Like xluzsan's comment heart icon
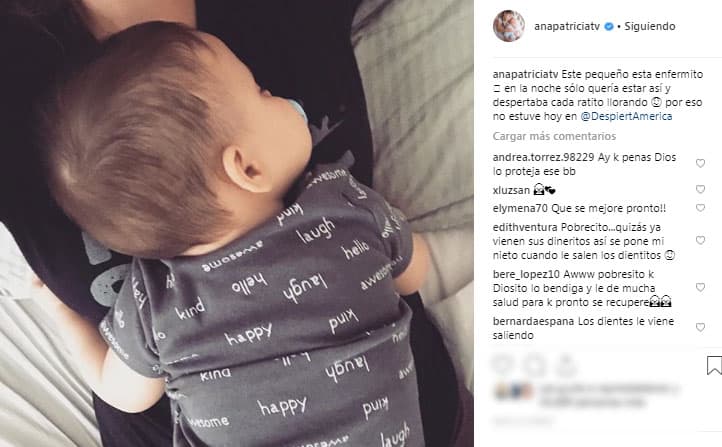 click(700, 189)
